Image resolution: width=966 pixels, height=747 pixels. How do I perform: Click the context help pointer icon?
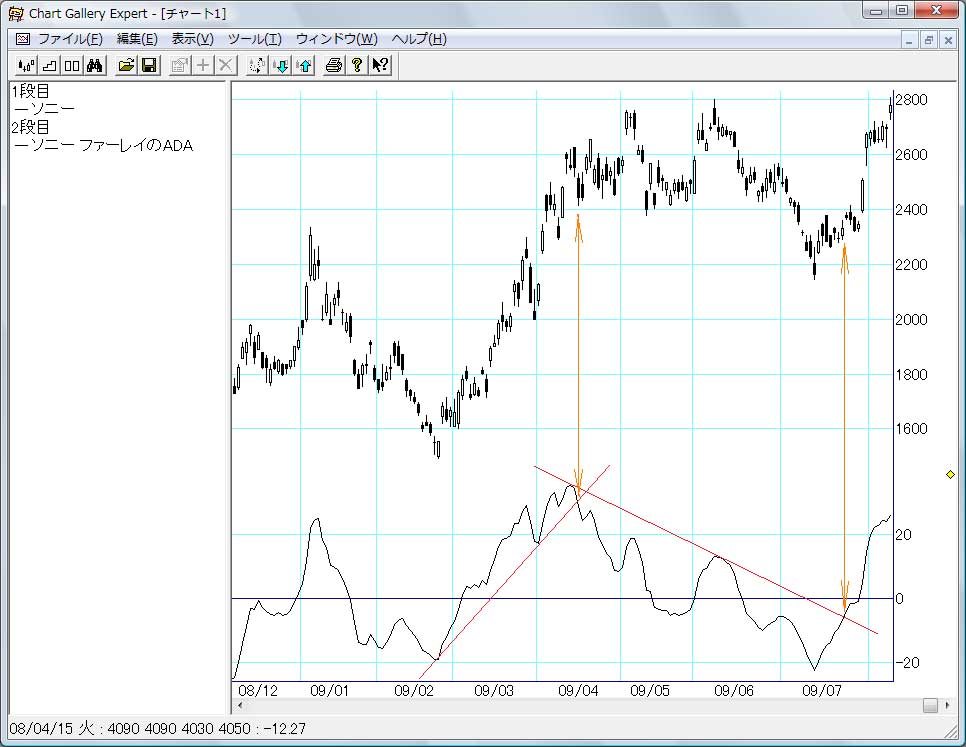(x=380, y=65)
